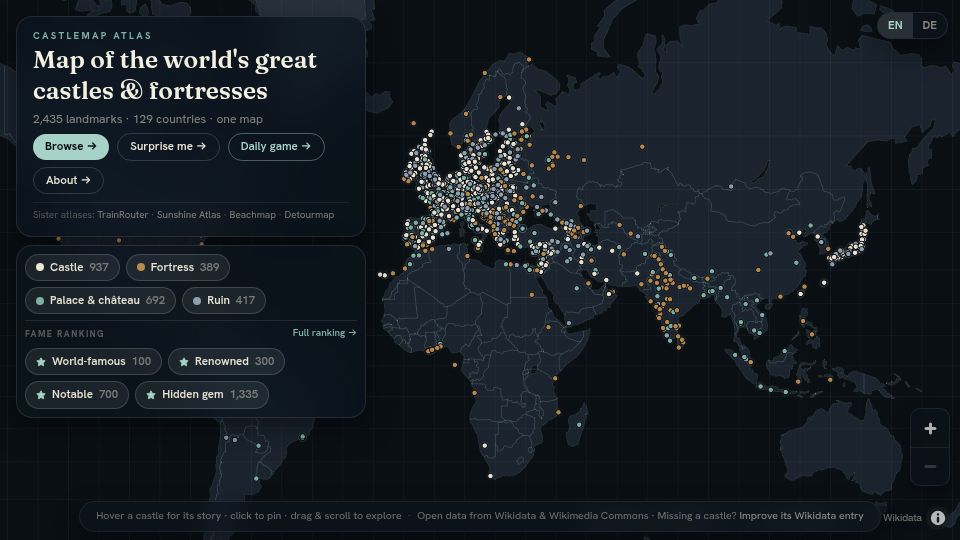Filter by Notable ranking
Screen dimensions: 960x540
click(77, 394)
